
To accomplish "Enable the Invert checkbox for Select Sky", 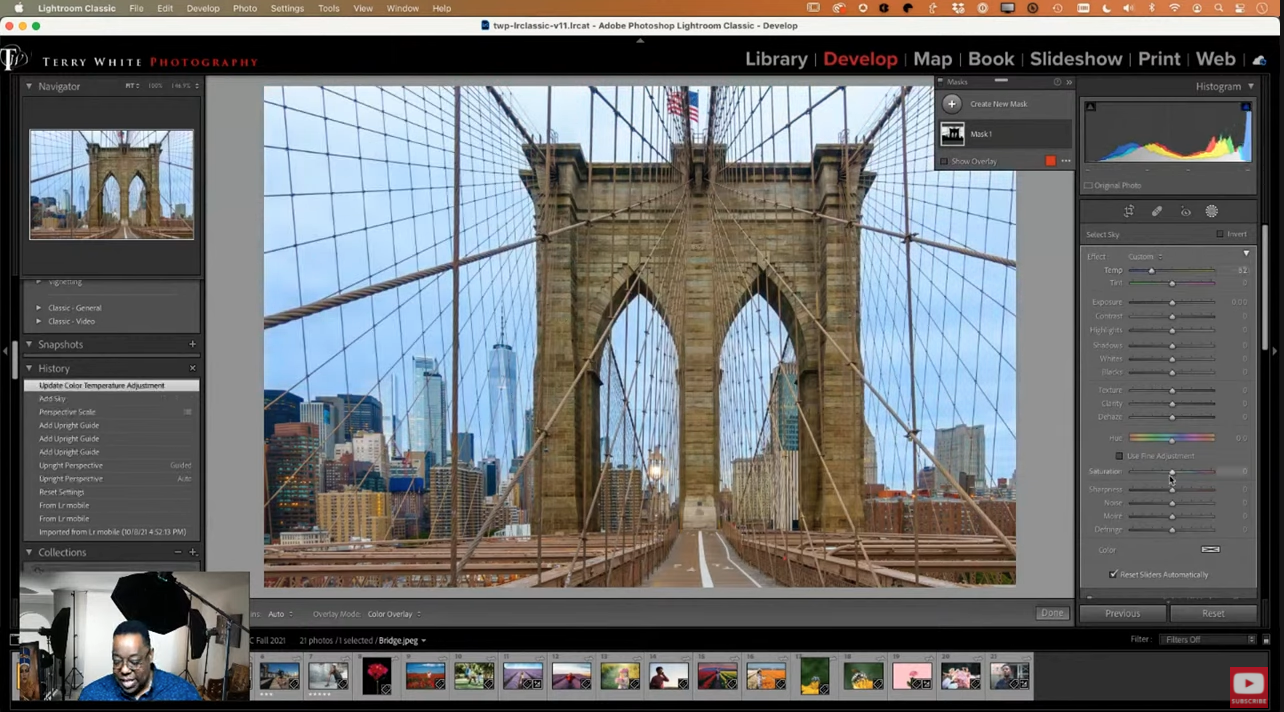I will coord(1220,233).
